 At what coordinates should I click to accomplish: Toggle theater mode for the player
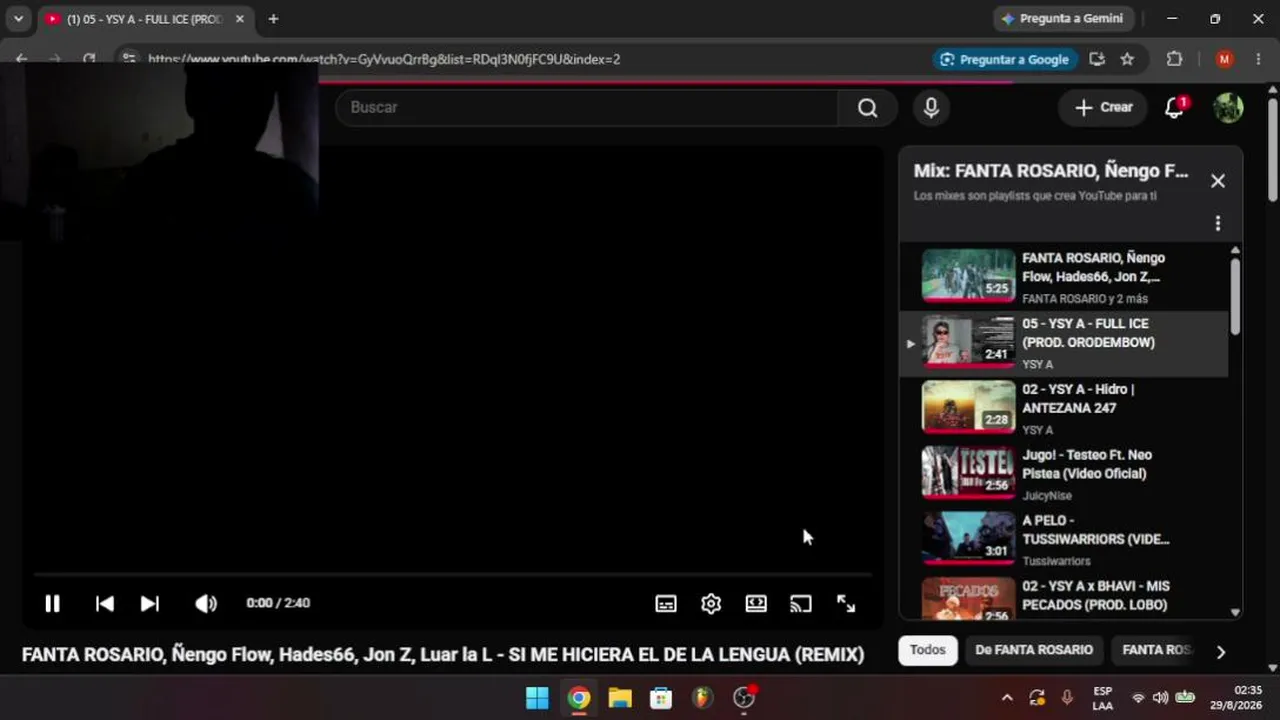(756, 603)
